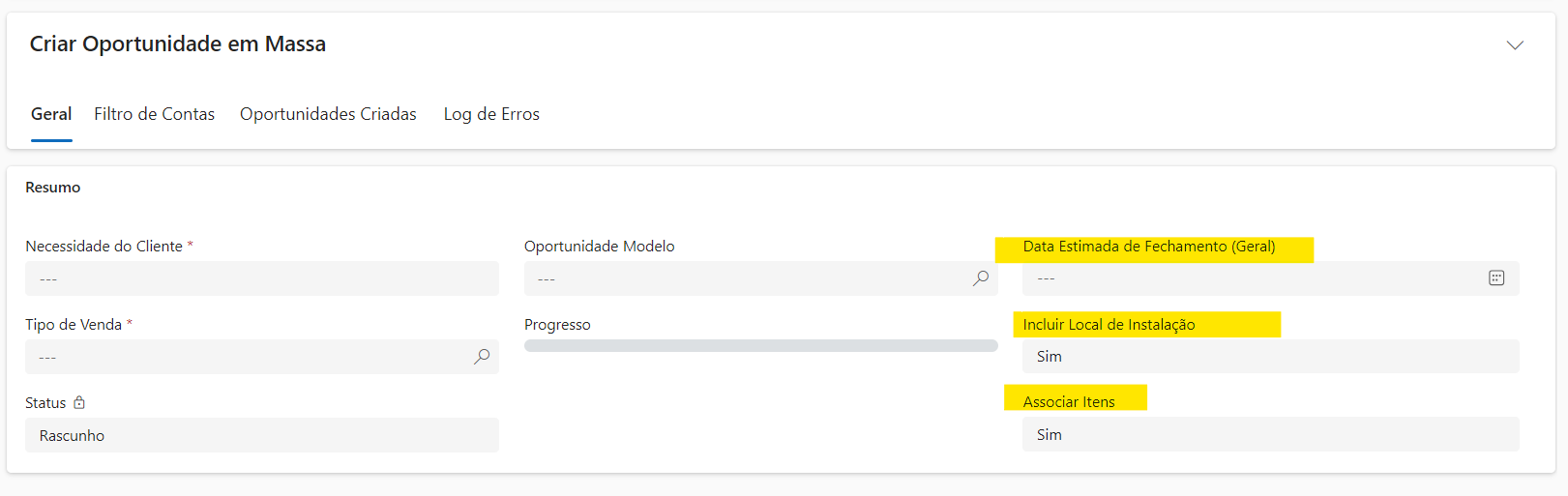Collapse the form header using the chevron
1568x496 pixels.
point(1515,45)
